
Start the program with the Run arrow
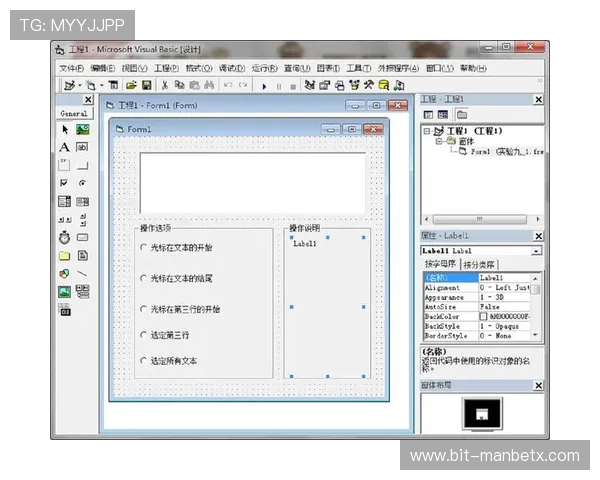264,86
